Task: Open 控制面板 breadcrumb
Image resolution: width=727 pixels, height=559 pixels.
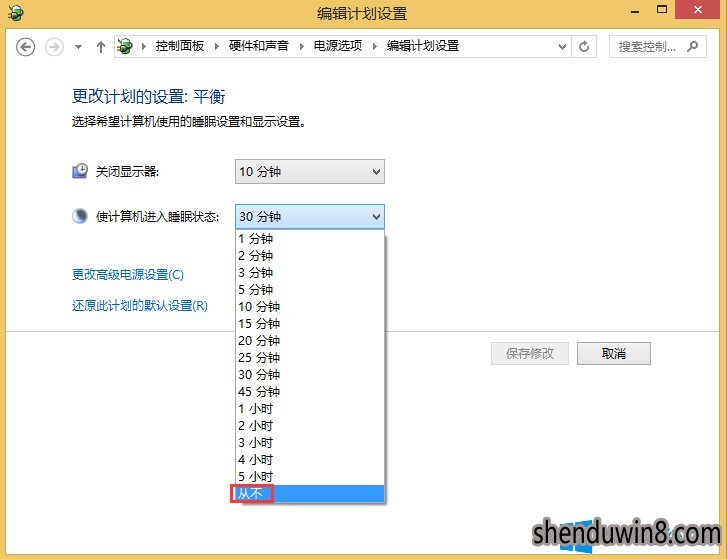Action: click(x=180, y=46)
